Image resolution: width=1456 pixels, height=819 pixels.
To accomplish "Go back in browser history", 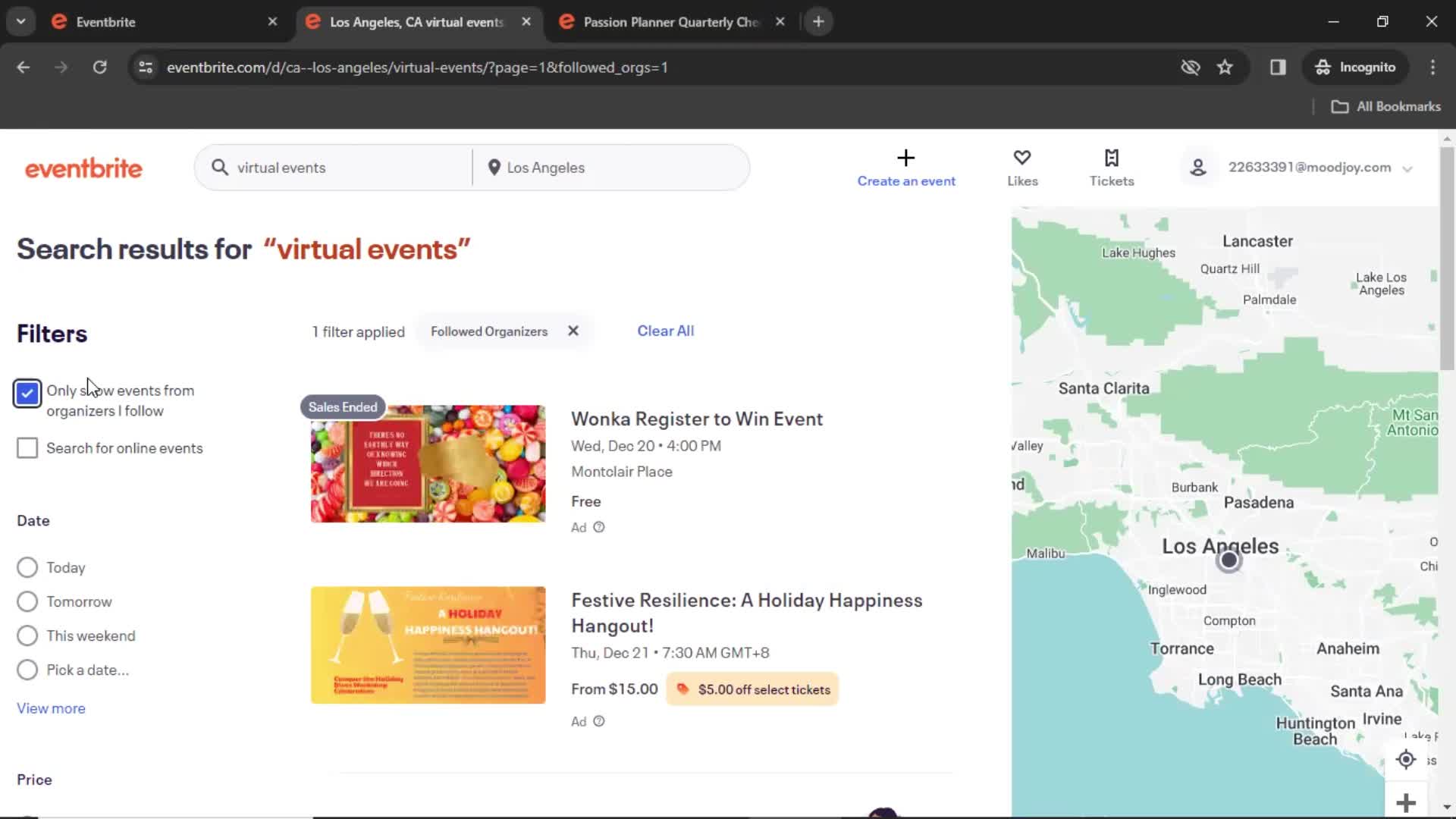I will pyautogui.click(x=24, y=67).
